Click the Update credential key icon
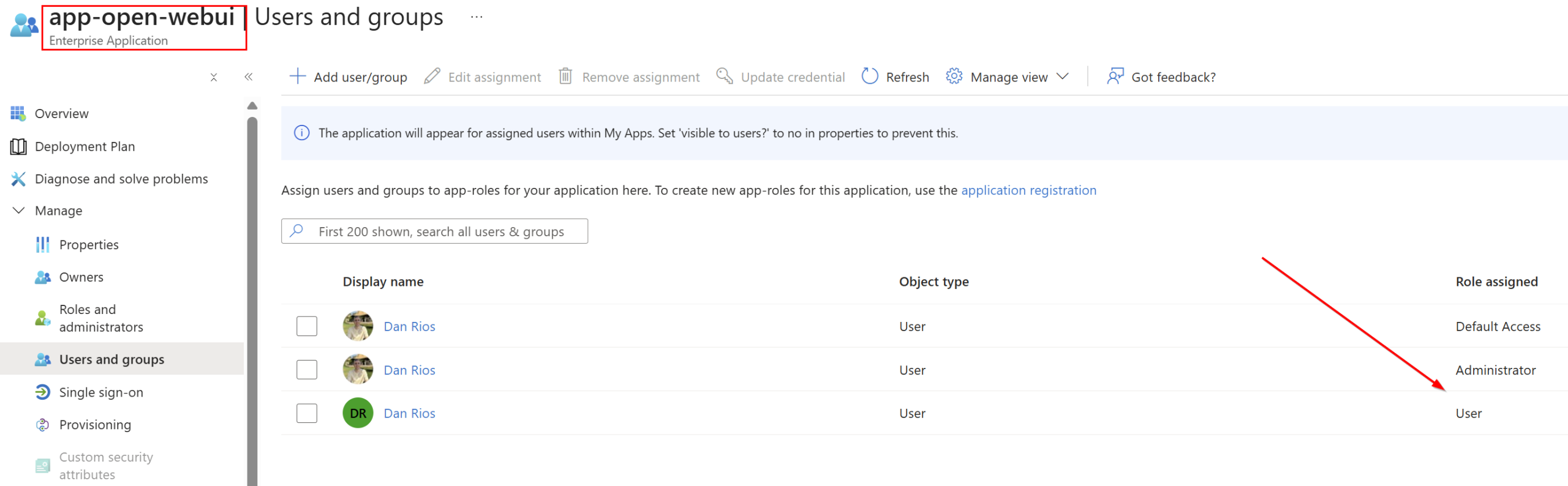The width and height of the screenshot is (1568, 486). click(x=725, y=77)
